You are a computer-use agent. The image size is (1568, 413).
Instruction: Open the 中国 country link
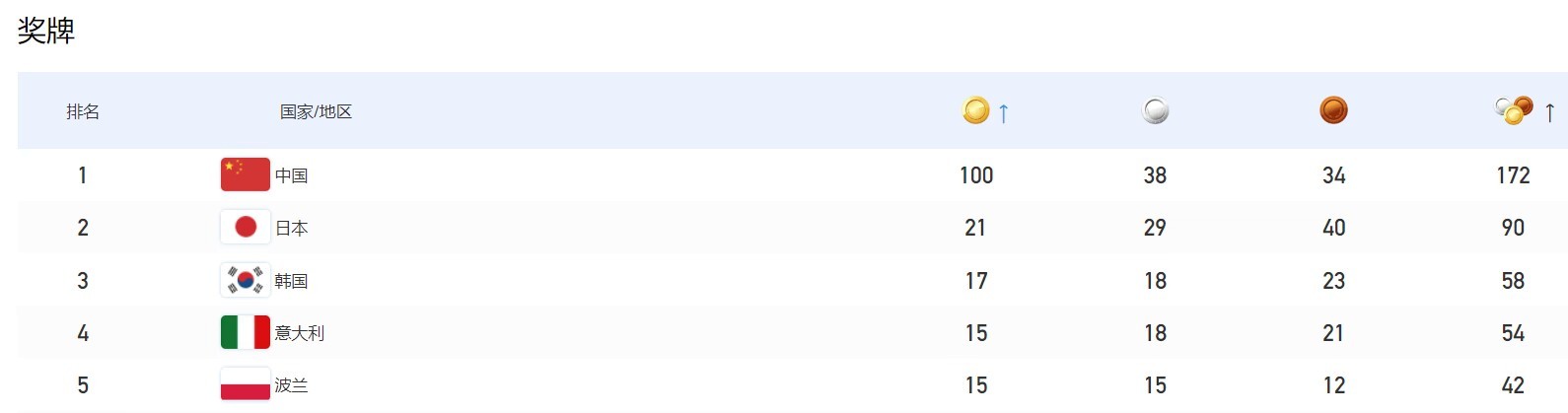[292, 175]
